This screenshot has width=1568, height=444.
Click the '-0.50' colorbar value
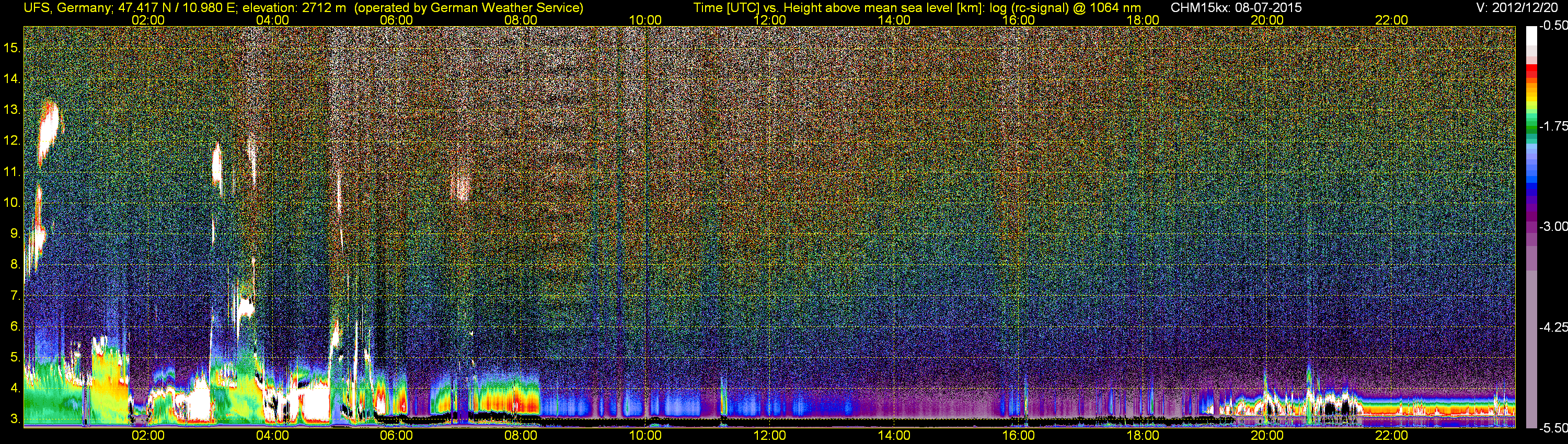coord(1553,26)
